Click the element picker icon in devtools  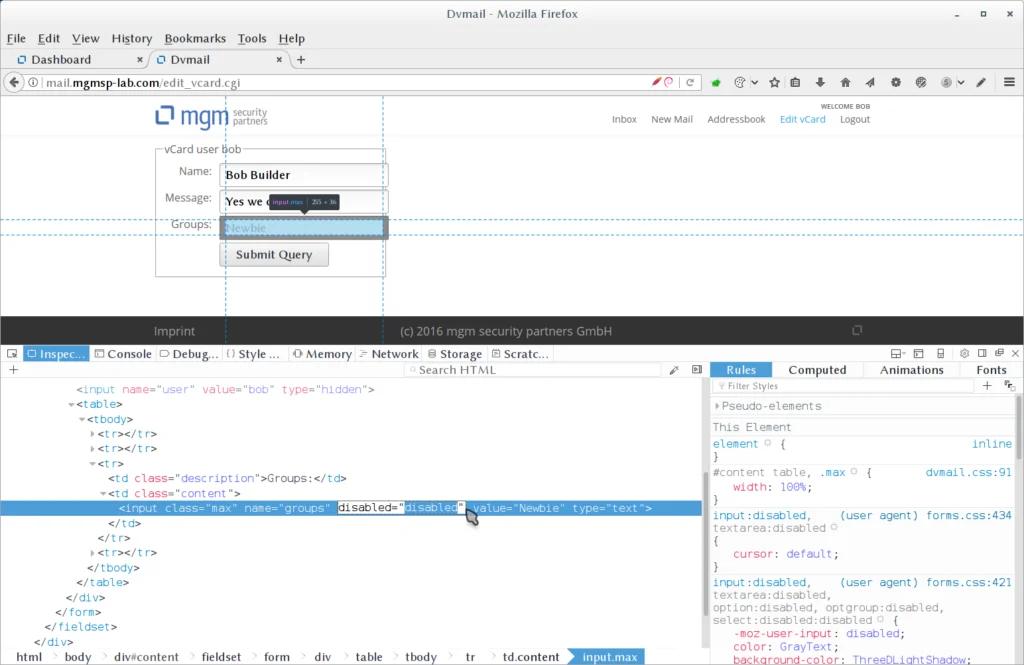click(12, 354)
